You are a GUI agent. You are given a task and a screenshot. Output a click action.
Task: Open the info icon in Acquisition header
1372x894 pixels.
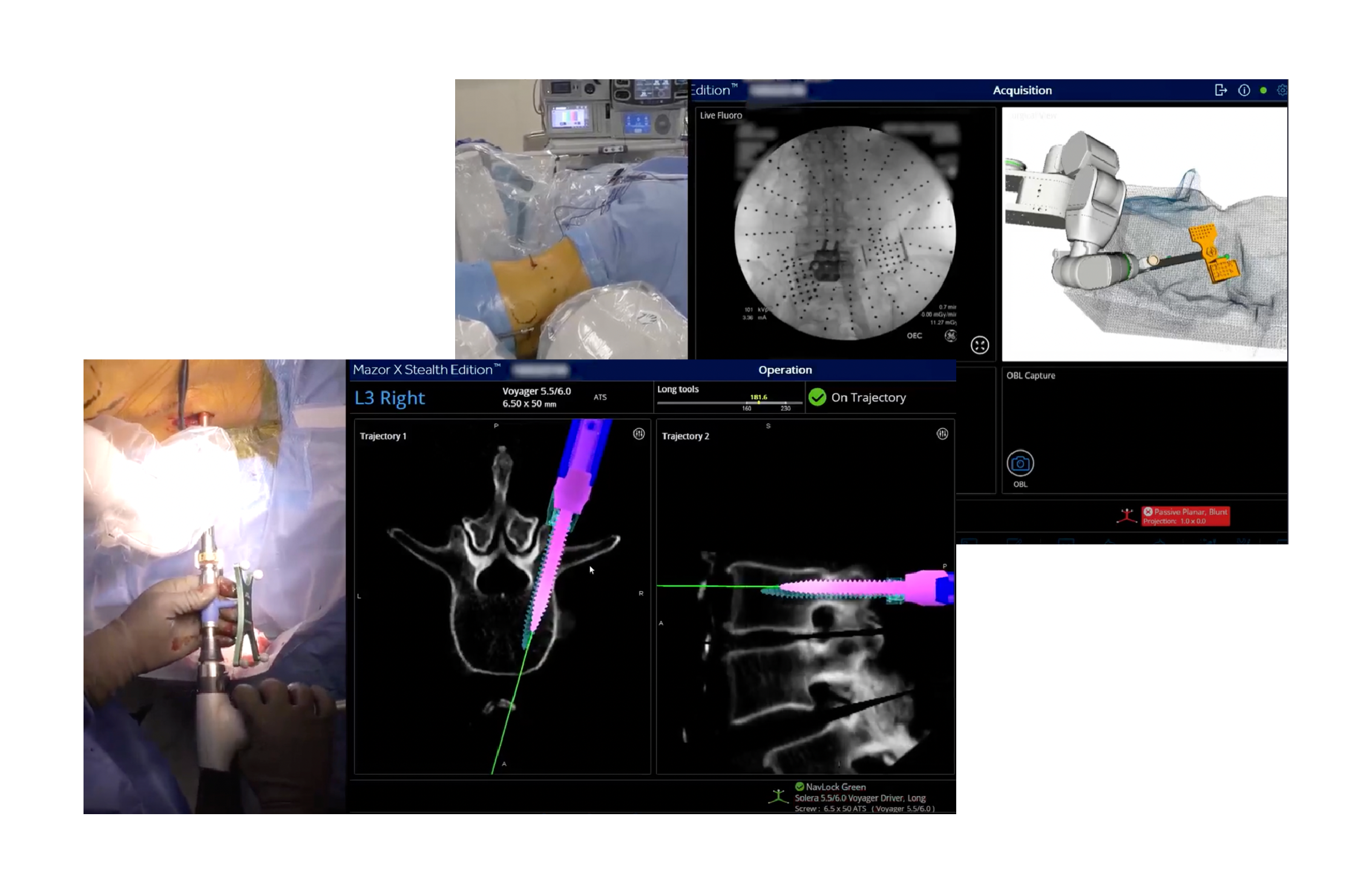click(x=1244, y=90)
